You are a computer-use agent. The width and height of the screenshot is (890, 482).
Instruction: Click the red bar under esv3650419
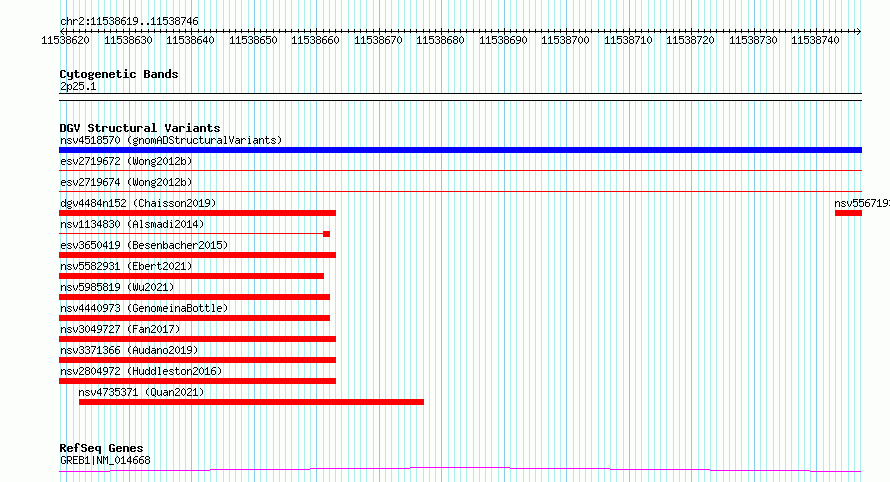point(198,255)
